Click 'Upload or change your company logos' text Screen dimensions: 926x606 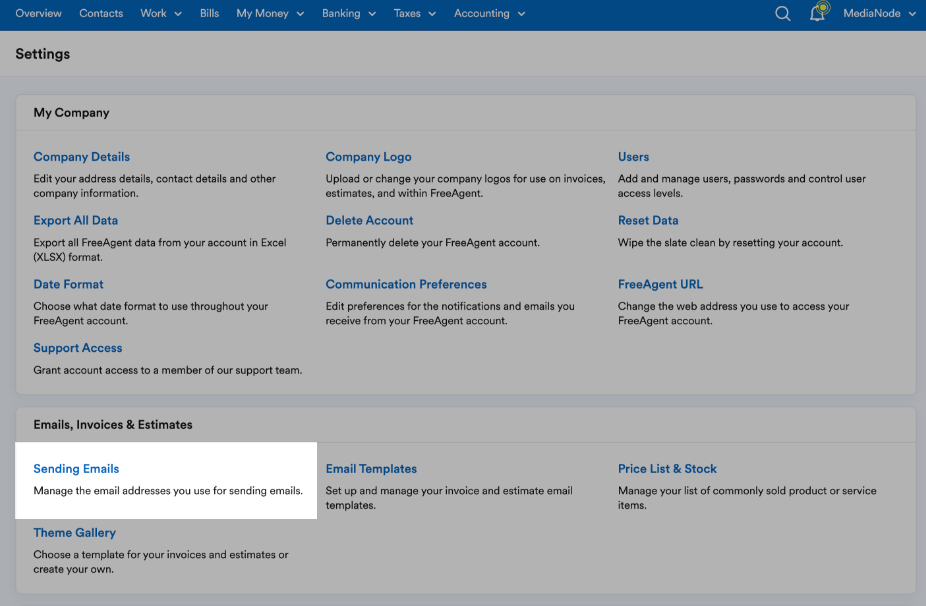(x=465, y=186)
